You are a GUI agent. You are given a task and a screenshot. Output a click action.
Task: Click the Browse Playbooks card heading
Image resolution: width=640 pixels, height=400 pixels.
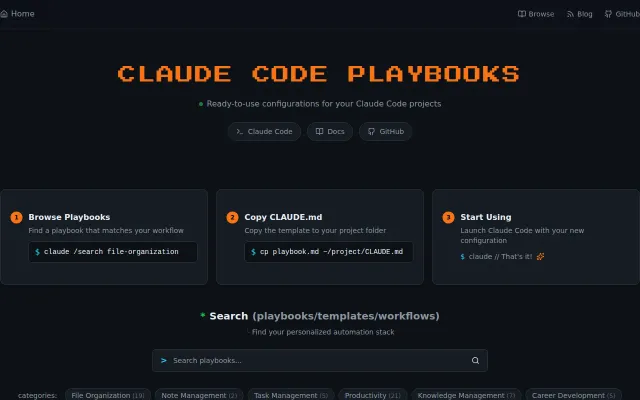(x=69, y=217)
